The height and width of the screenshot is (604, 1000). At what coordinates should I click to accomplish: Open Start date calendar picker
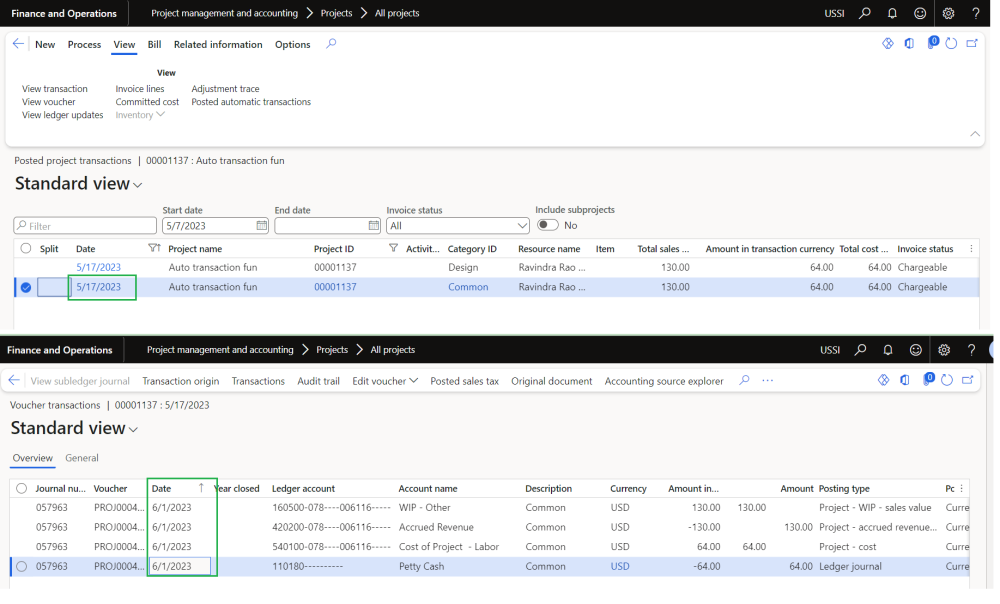point(262,226)
